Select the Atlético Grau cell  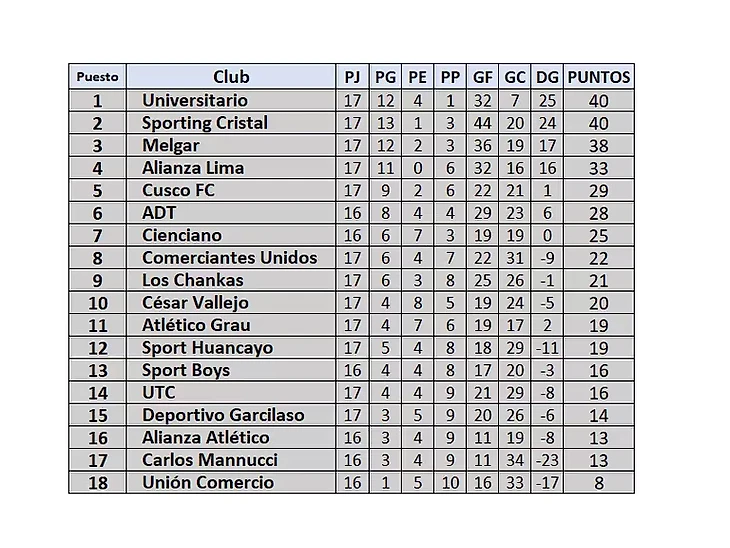click(196, 325)
